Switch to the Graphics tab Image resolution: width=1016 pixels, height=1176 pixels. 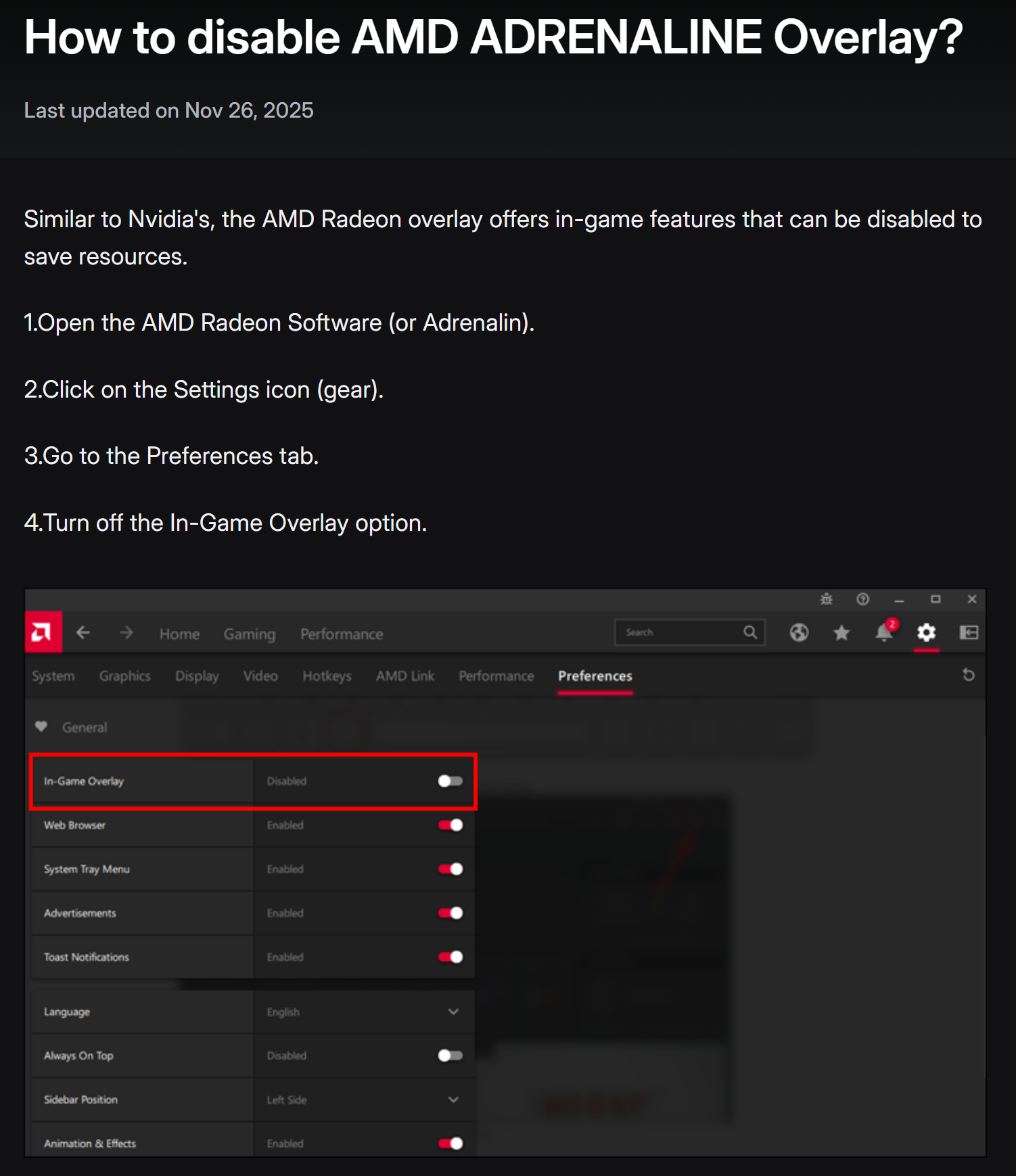click(x=125, y=676)
